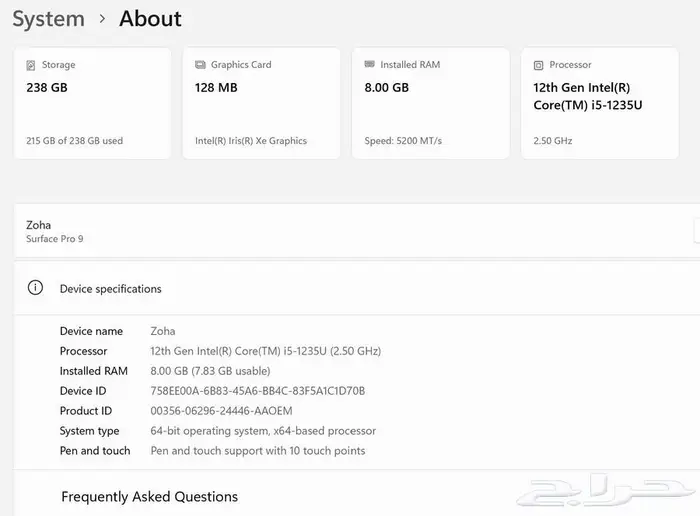Click the breadcrumb chevron after System
Screen dimensions: 700x516
(102, 19)
